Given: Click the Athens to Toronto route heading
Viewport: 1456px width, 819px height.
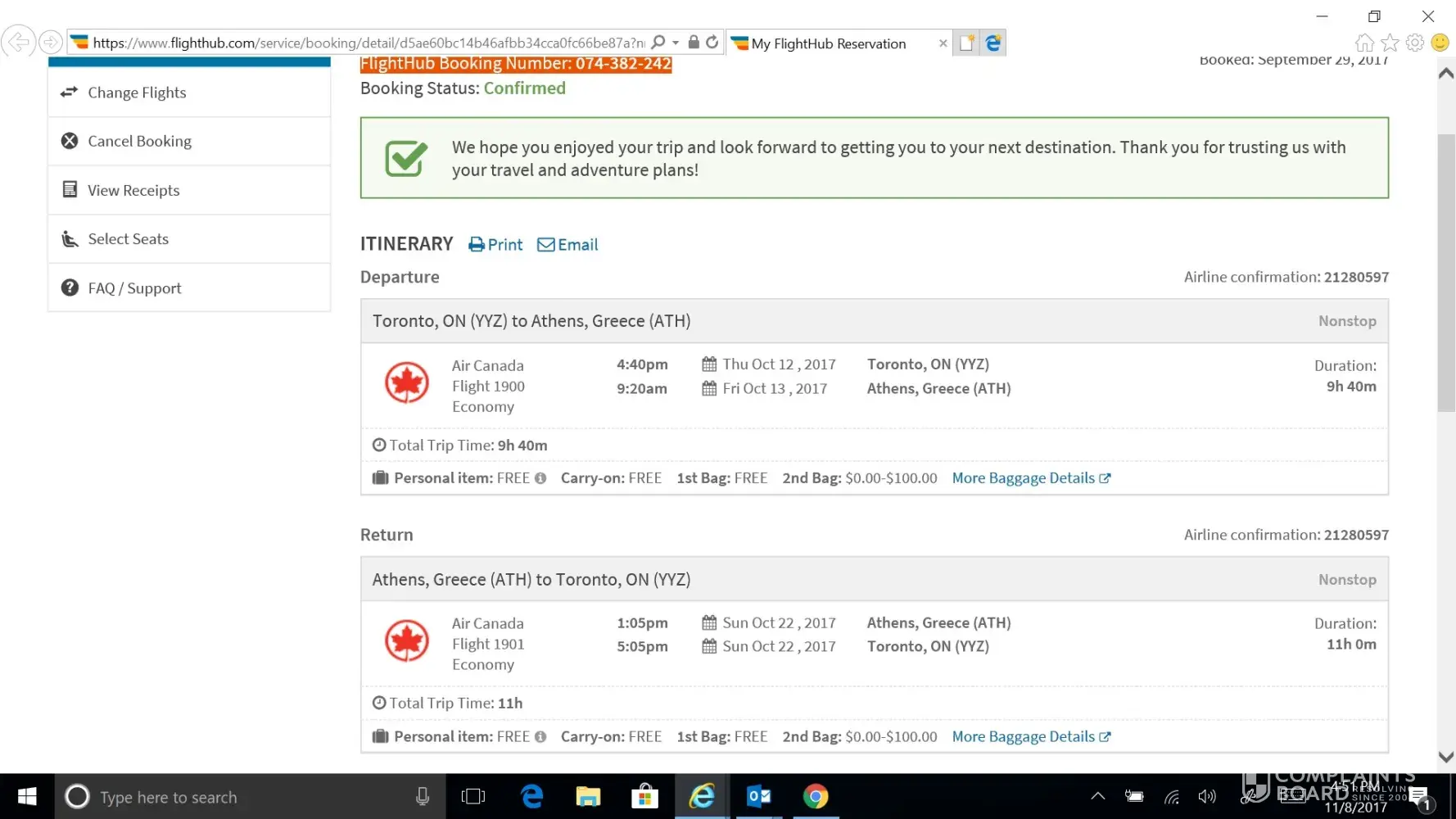Looking at the screenshot, I should (531, 580).
